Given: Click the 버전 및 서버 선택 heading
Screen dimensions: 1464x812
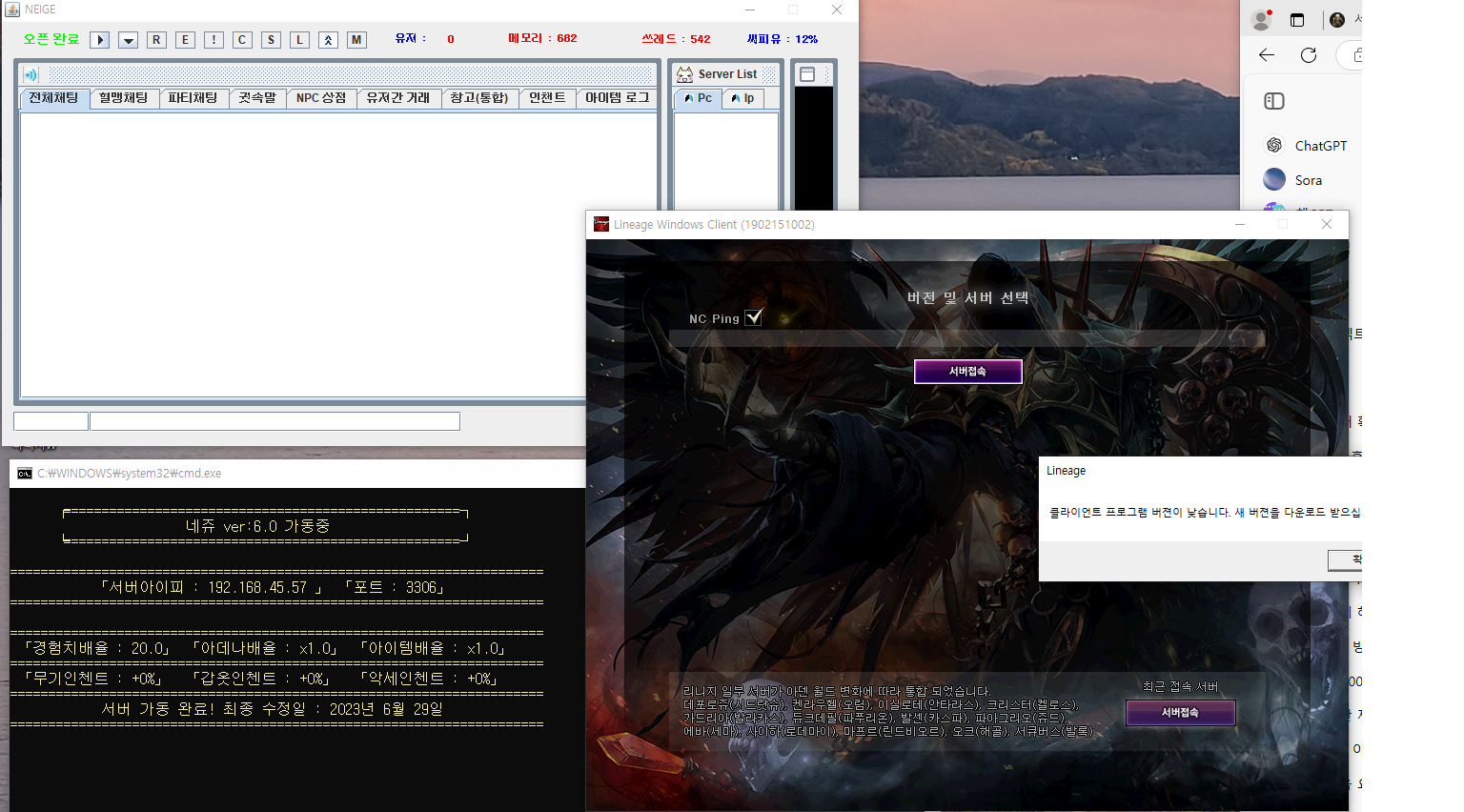Looking at the screenshot, I should coord(968,297).
